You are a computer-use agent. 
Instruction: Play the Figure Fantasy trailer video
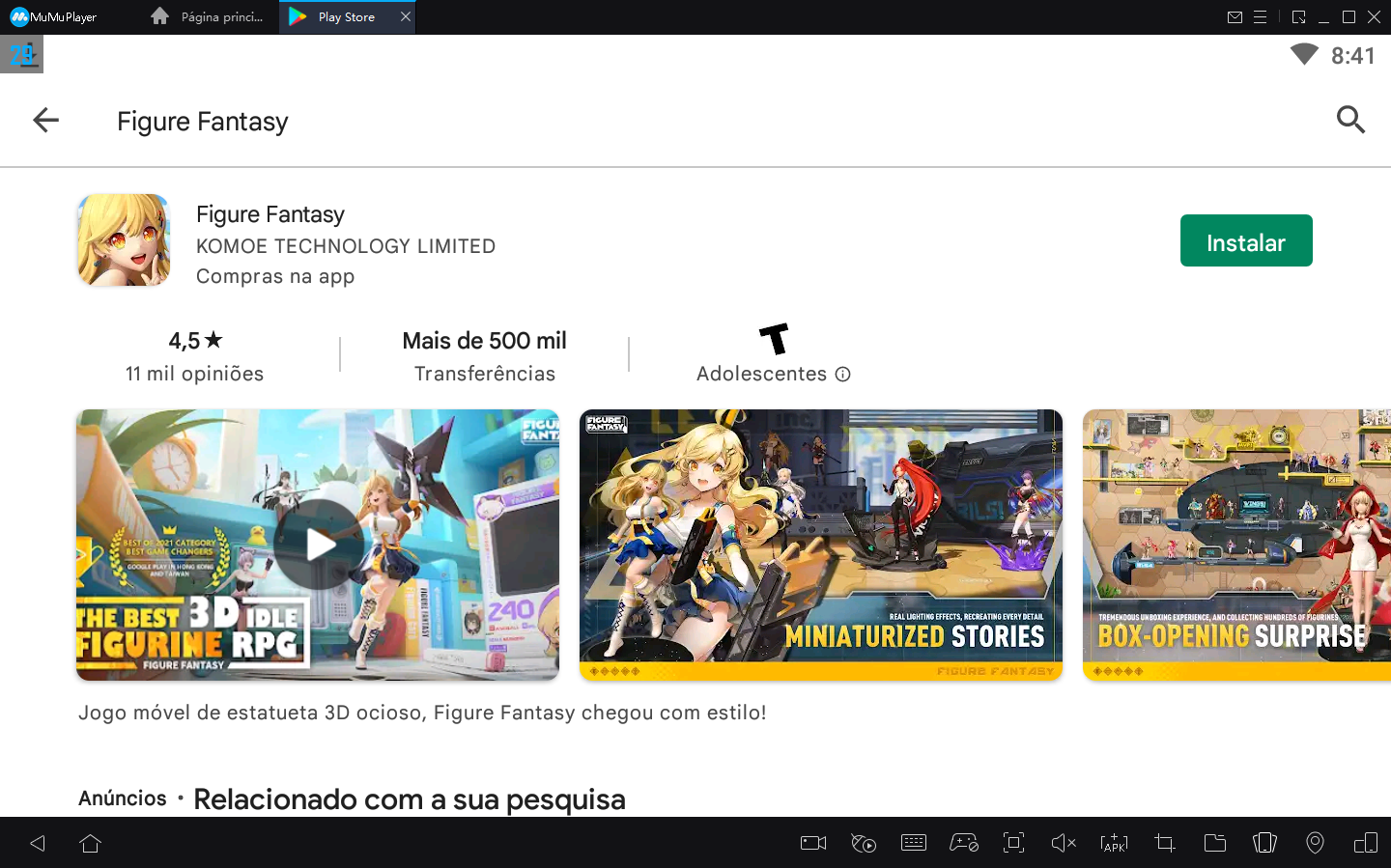[318, 545]
